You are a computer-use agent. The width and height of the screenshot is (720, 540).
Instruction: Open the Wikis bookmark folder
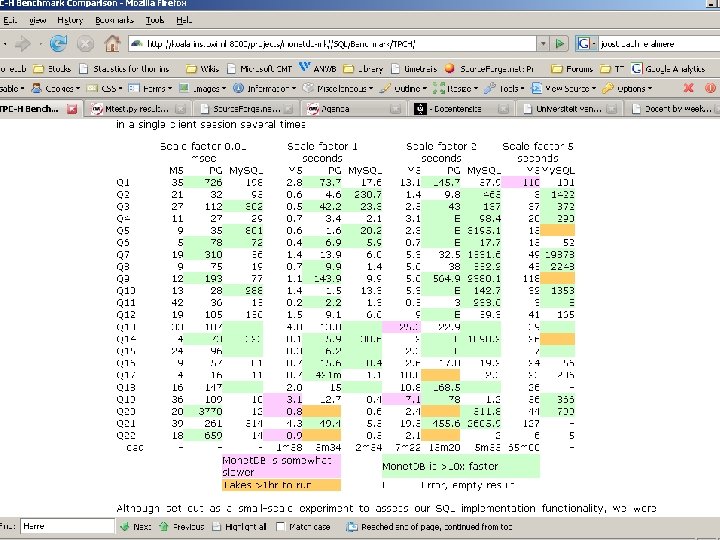click(202, 69)
